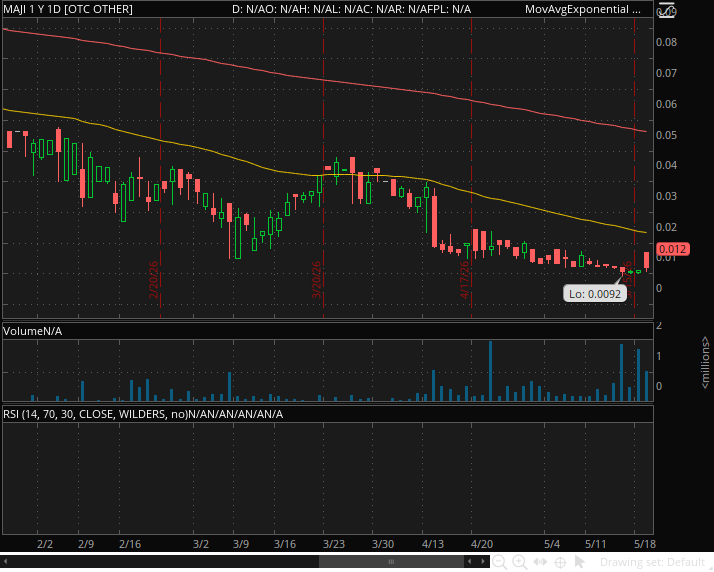Click the Volume panel header
This screenshot has width=714, height=572.
(x=32, y=331)
